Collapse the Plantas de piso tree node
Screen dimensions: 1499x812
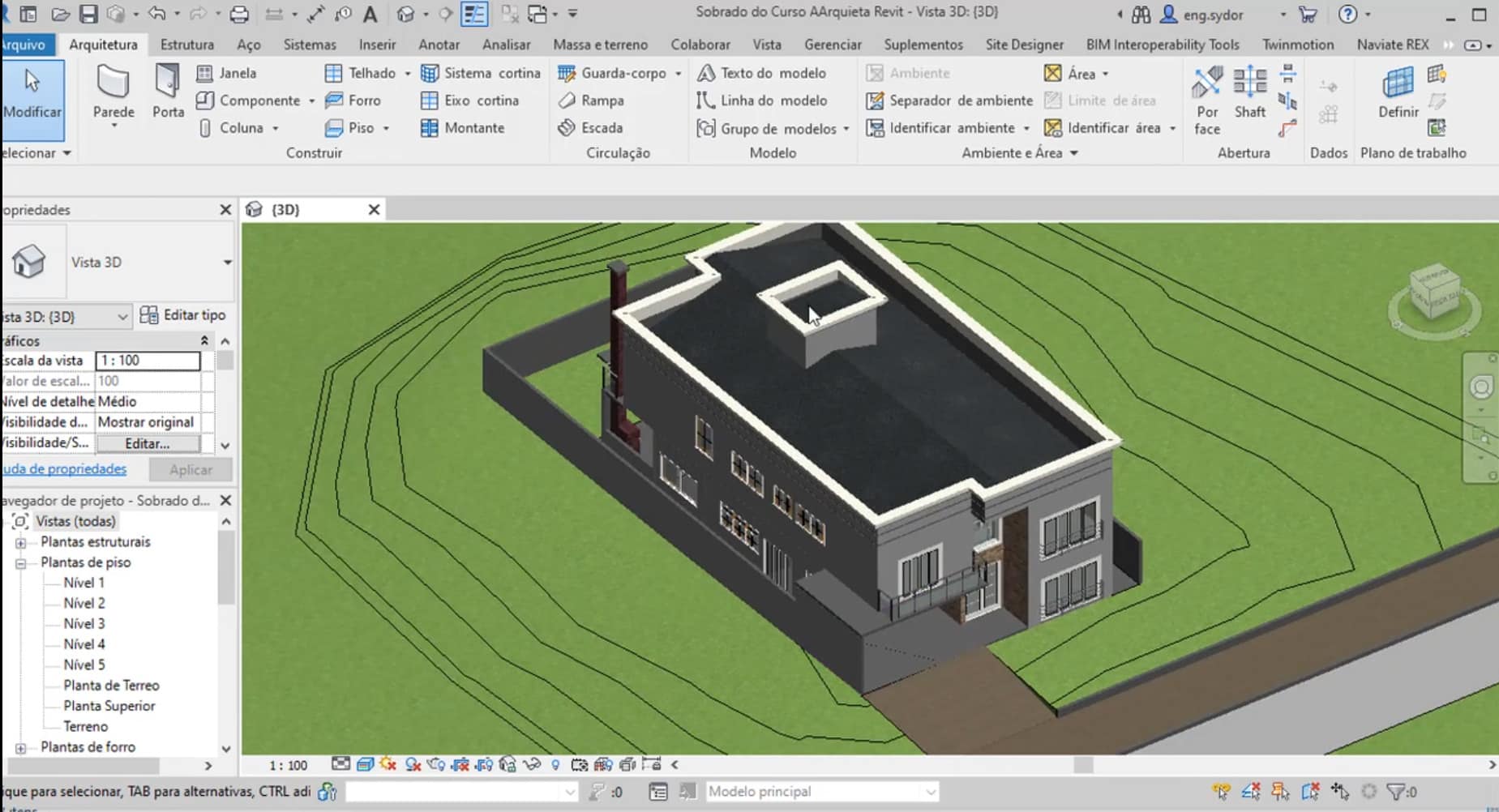pos(19,562)
